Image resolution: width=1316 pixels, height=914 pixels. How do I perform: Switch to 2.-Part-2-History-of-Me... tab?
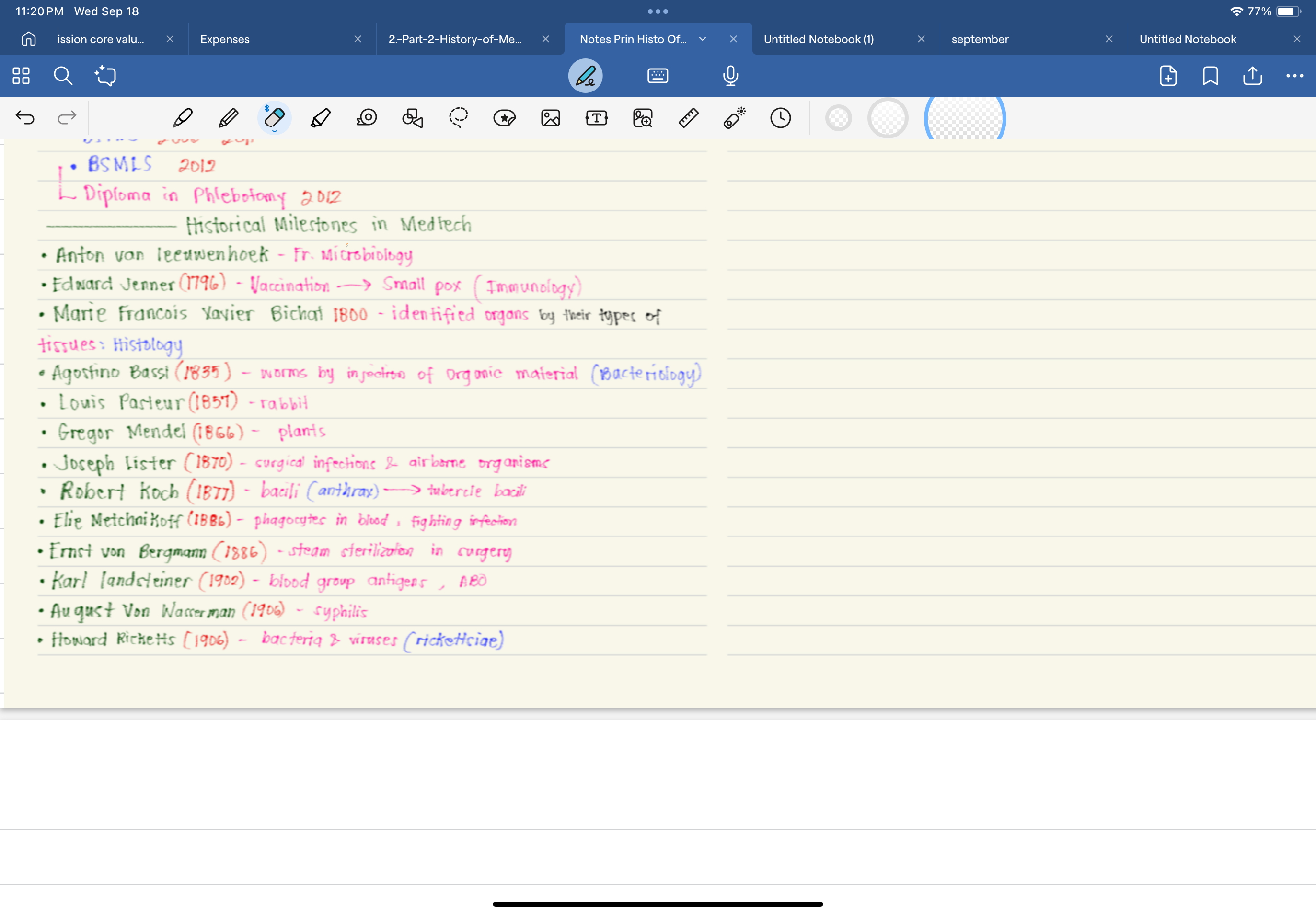coord(455,39)
